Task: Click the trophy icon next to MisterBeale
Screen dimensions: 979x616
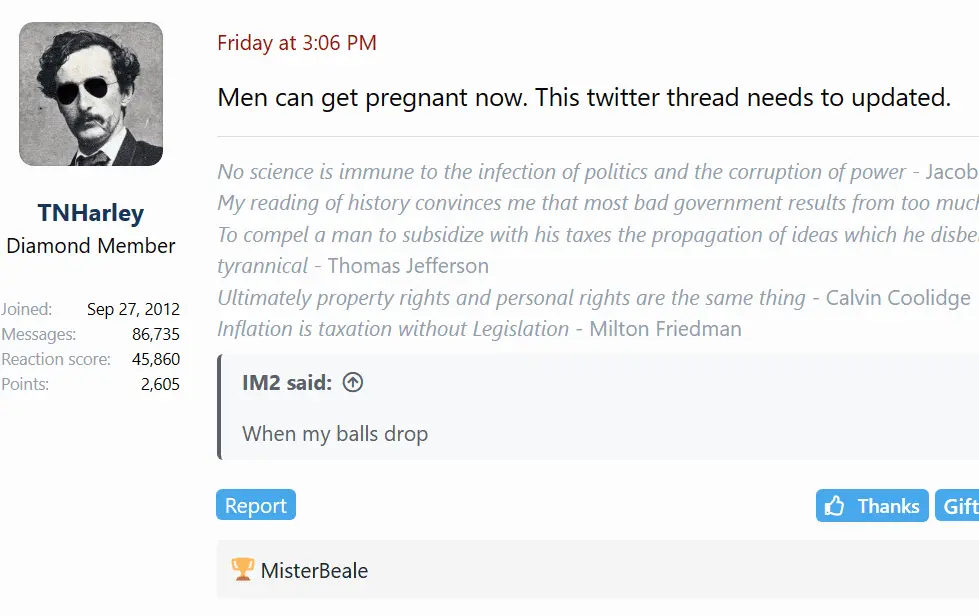Action: tap(242, 570)
